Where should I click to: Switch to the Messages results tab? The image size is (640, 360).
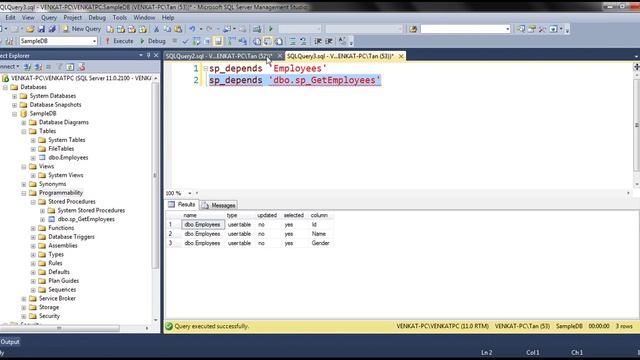pos(219,205)
